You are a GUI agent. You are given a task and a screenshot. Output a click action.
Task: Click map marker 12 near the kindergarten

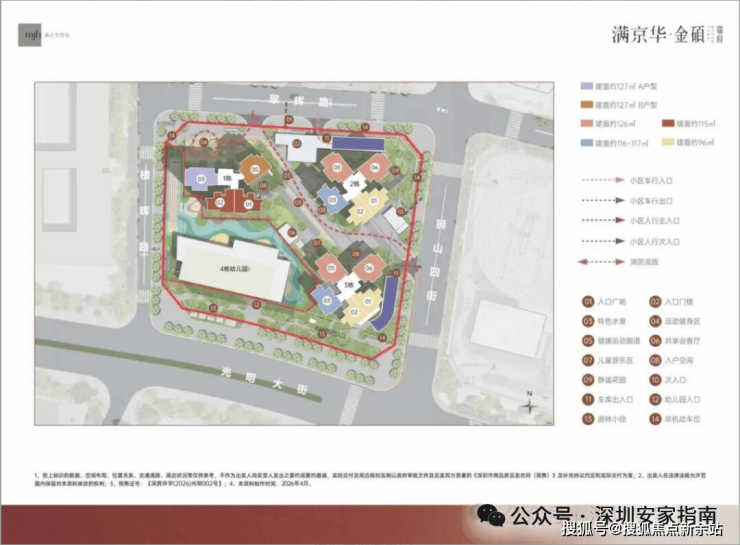tap(256, 305)
